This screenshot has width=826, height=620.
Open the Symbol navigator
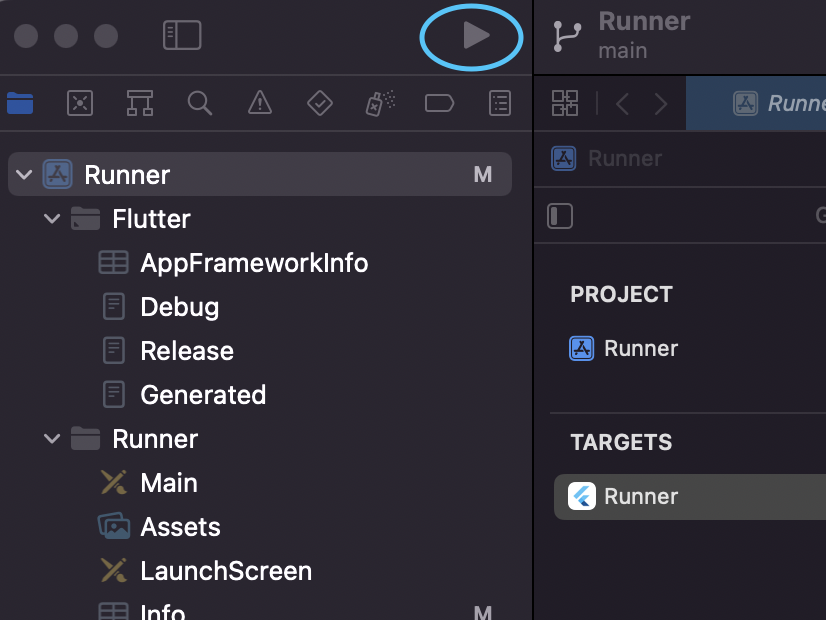(140, 103)
